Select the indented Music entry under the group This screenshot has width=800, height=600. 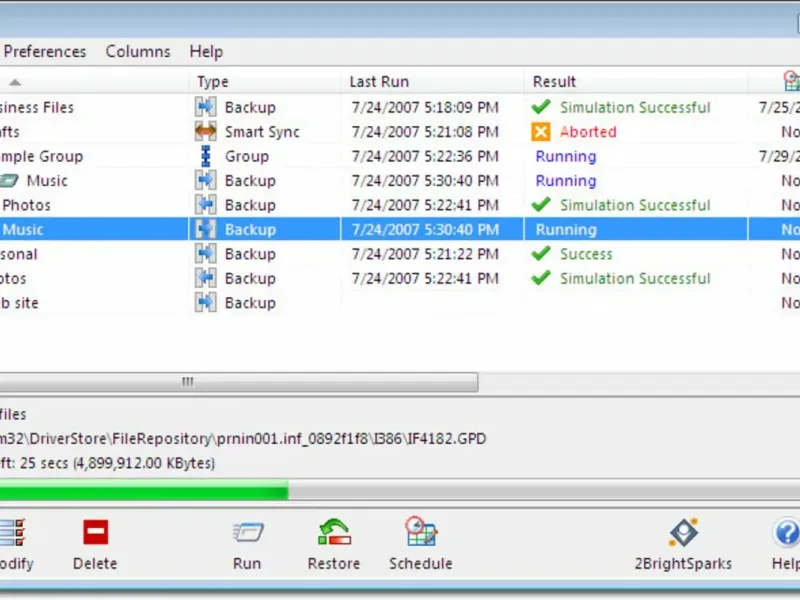[47, 181]
